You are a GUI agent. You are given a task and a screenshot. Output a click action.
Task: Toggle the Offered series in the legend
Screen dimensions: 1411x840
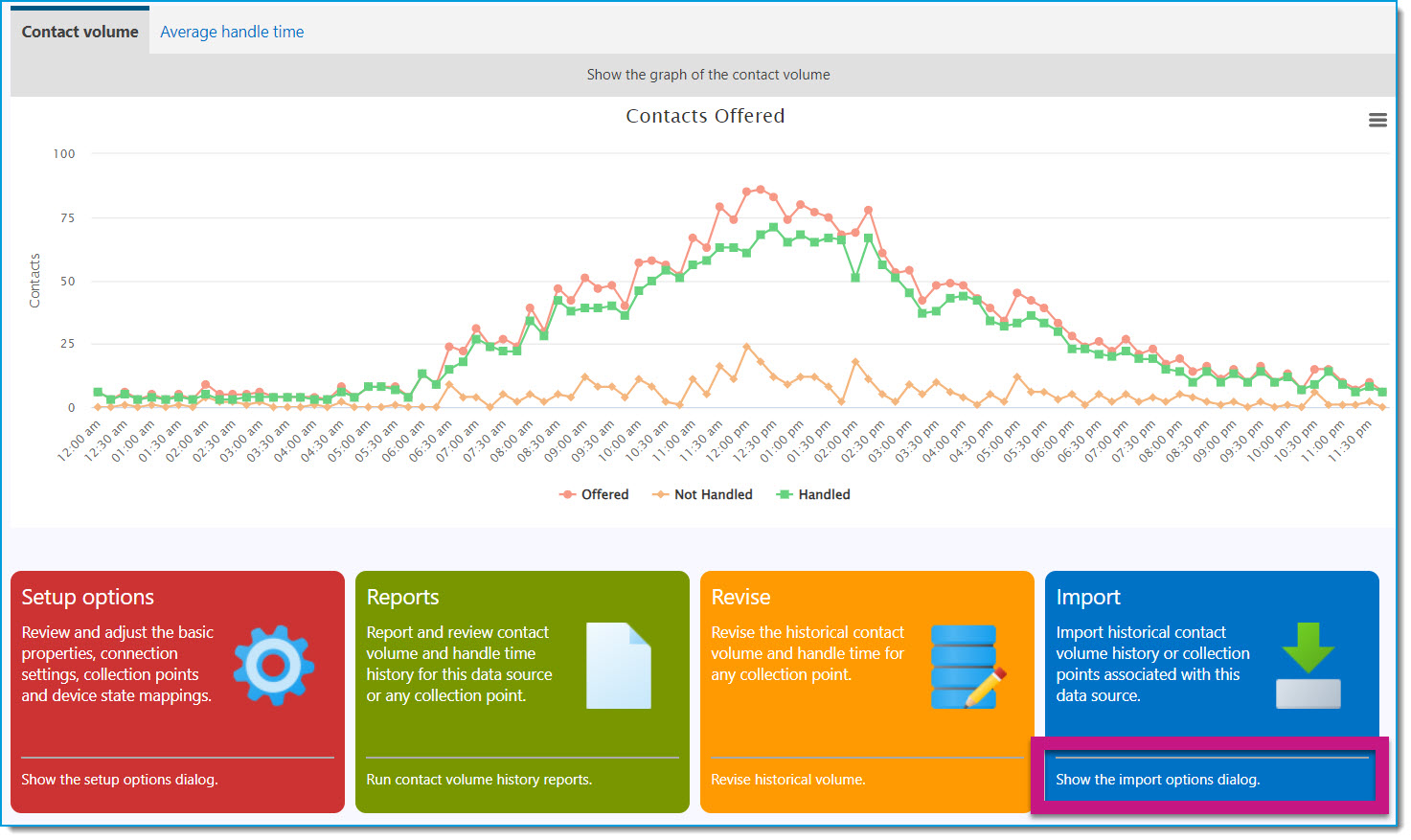tap(594, 494)
